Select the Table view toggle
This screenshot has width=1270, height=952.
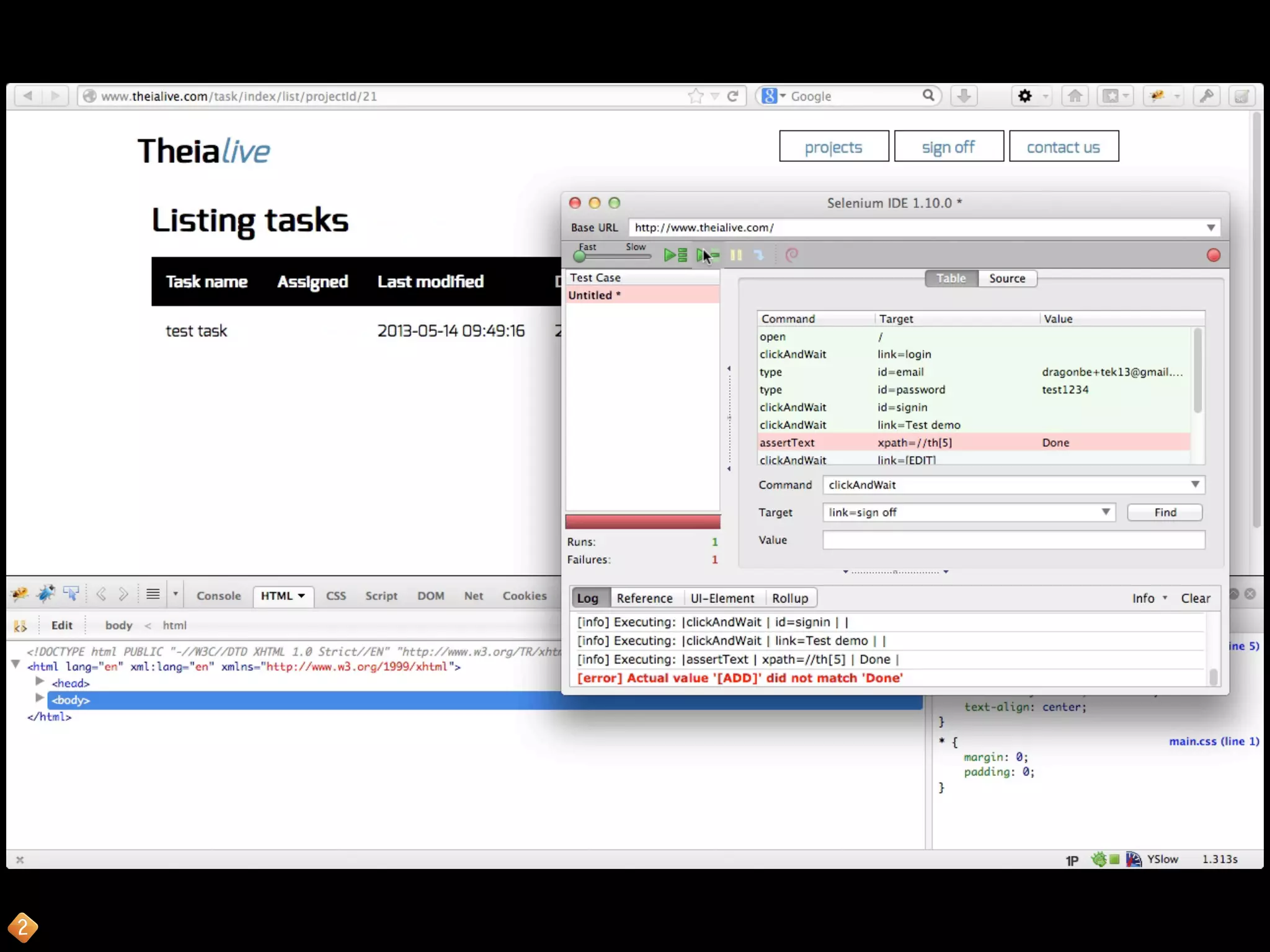pyautogui.click(x=951, y=278)
